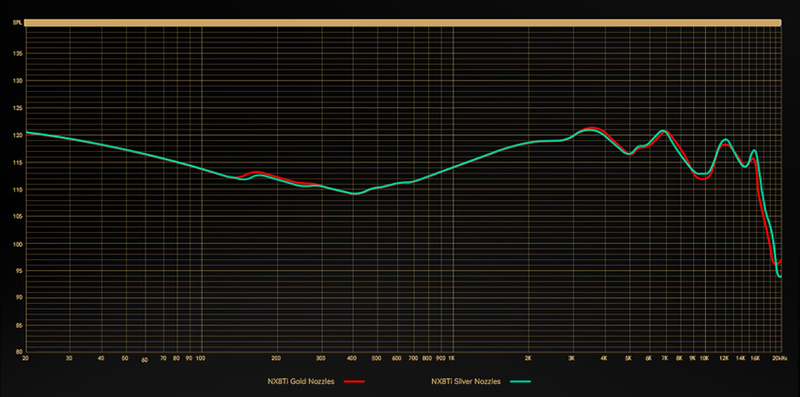Click the 14K frequency axis label
800x397 pixels.
point(741,358)
